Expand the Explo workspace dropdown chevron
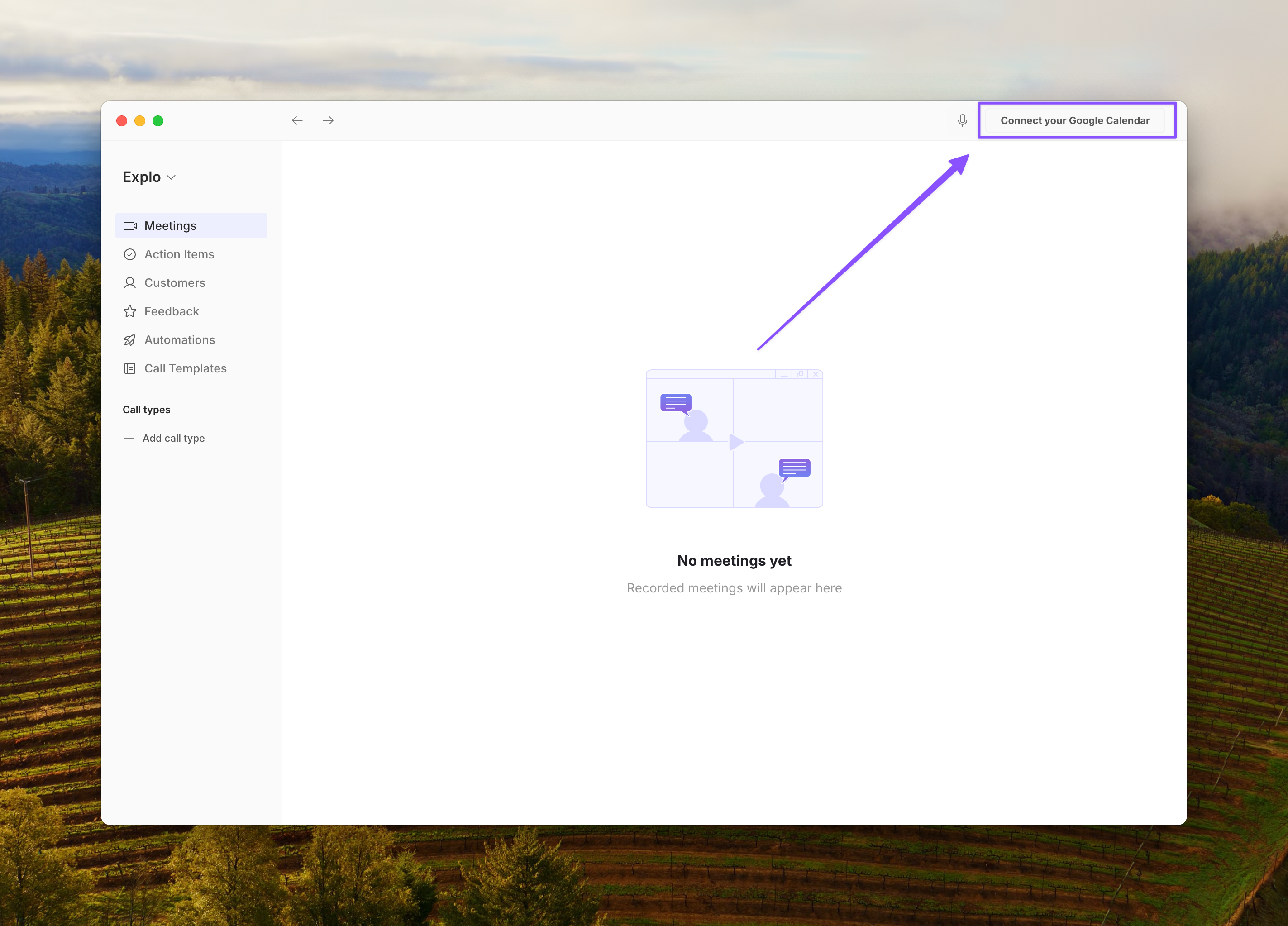This screenshot has height=926, width=1288. (x=172, y=177)
